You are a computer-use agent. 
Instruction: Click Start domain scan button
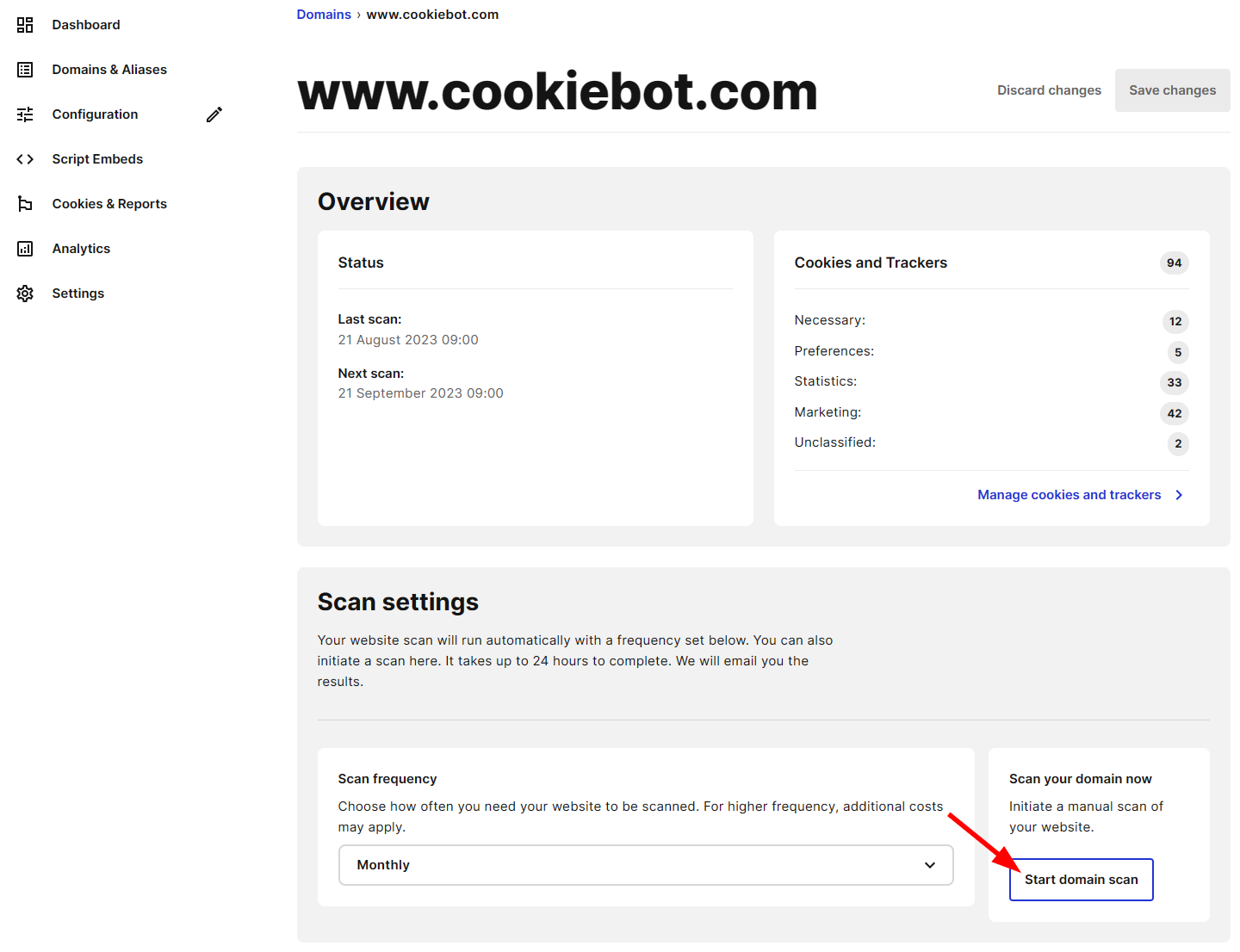coord(1081,880)
